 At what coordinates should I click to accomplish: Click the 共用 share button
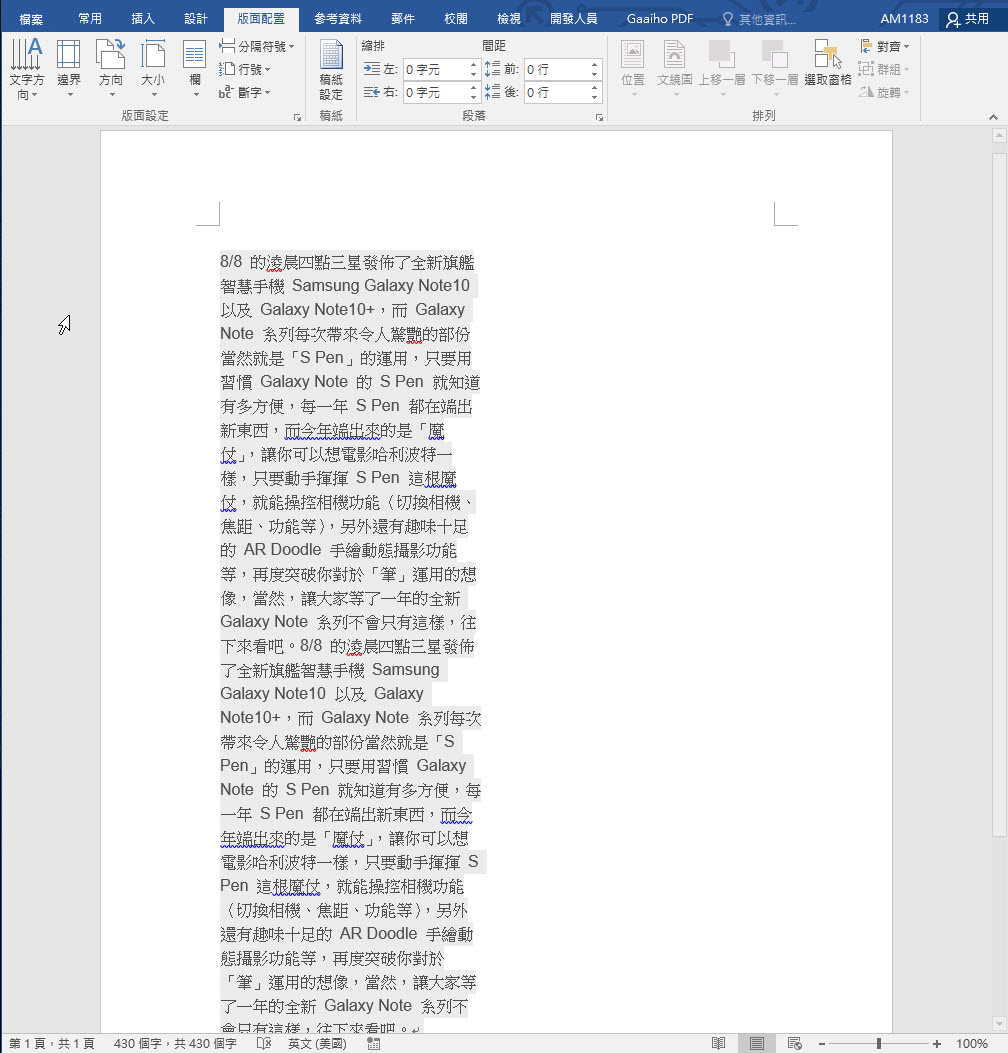point(967,19)
